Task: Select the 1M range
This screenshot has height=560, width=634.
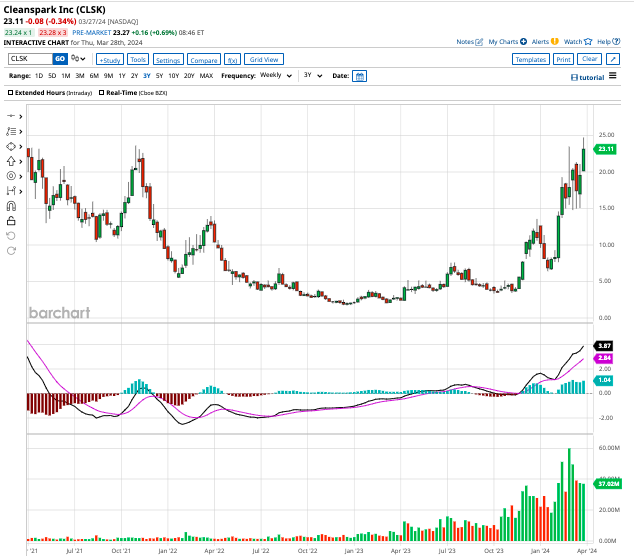Action: 66,76
